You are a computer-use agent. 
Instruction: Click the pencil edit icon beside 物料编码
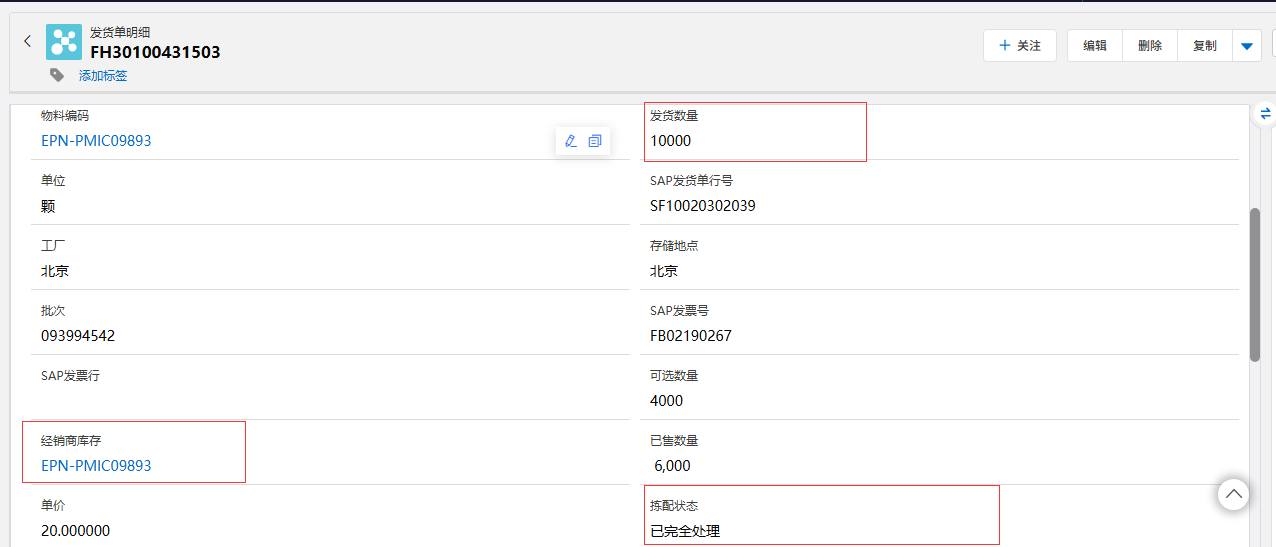(571, 141)
